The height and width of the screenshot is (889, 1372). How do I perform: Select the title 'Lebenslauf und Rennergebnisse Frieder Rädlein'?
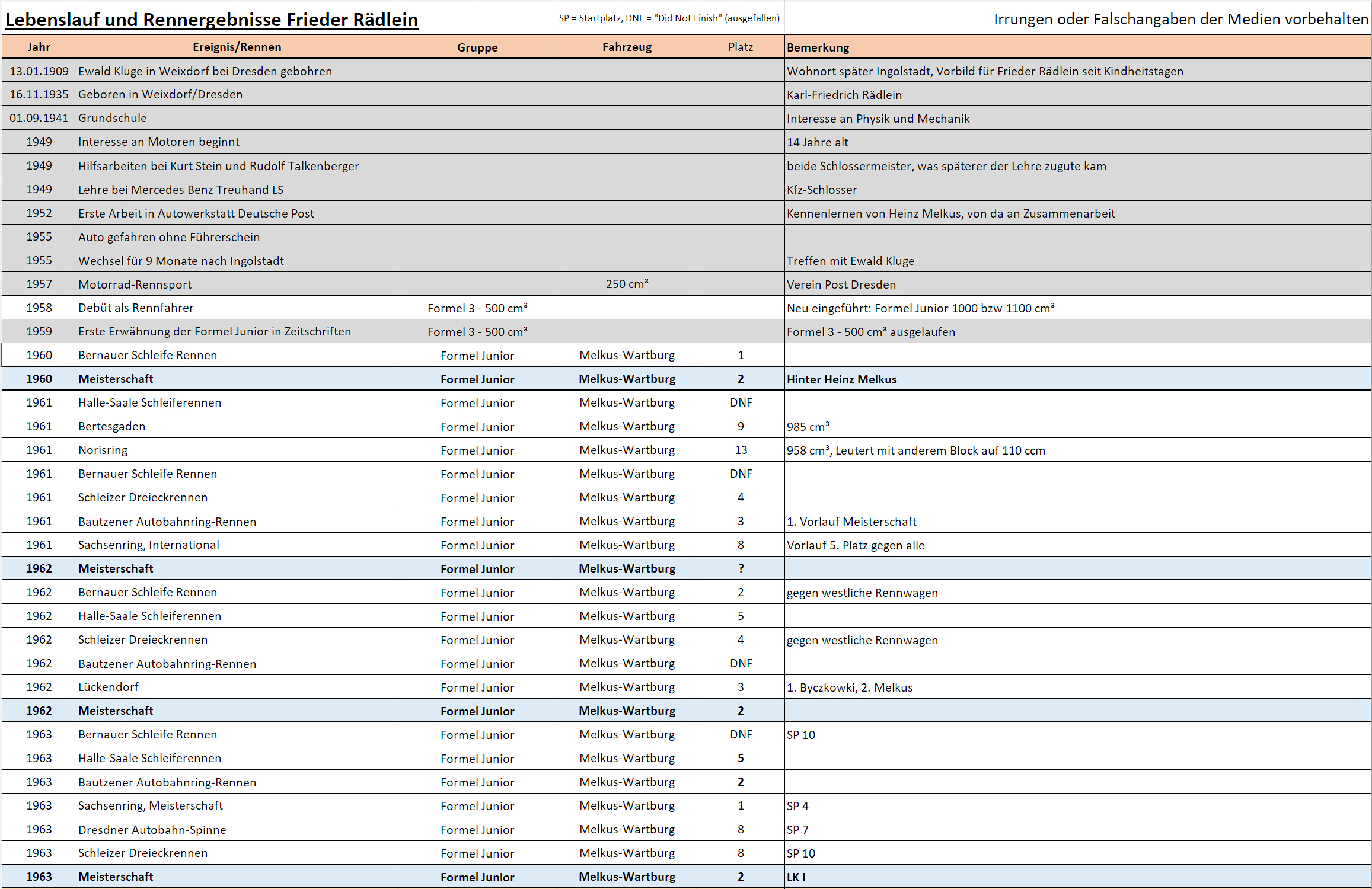(212, 20)
